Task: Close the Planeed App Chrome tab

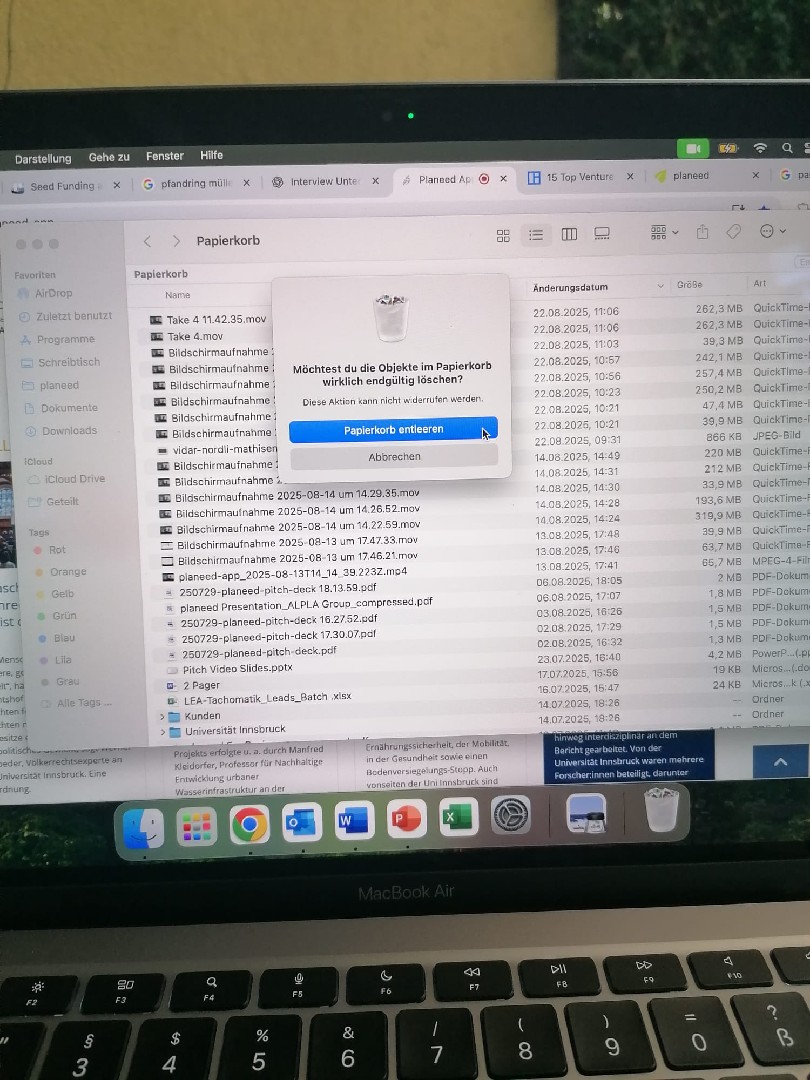Action: click(x=503, y=178)
